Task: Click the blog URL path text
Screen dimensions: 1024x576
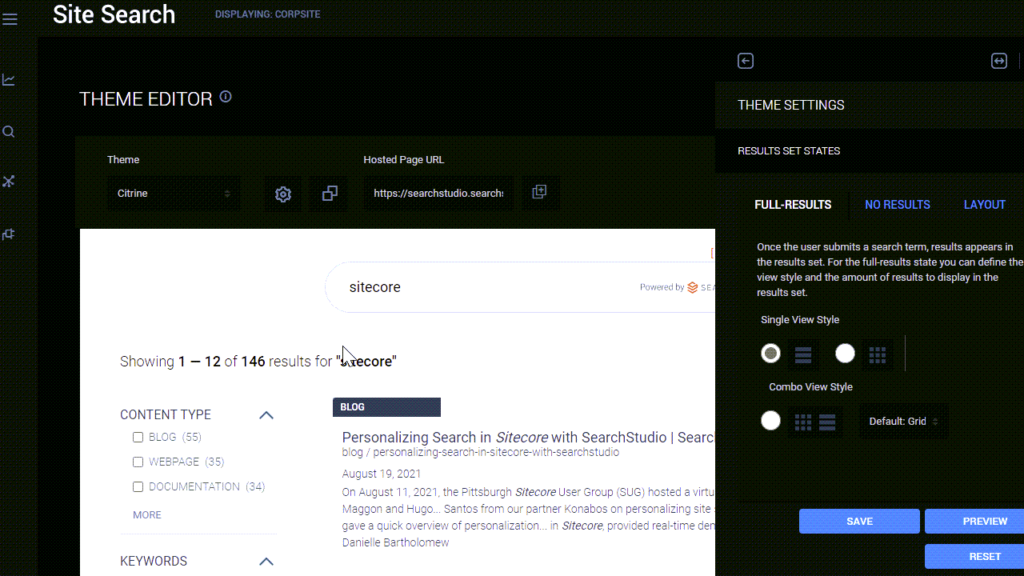Action: 481,452
